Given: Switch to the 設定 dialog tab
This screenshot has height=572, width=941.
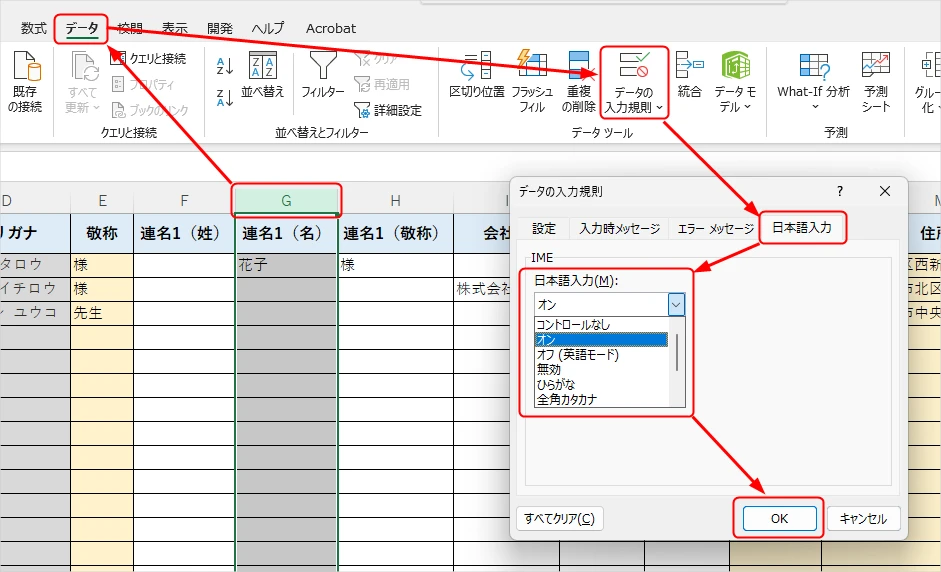Looking at the screenshot, I should pyautogui.click(x=544, y=229).
